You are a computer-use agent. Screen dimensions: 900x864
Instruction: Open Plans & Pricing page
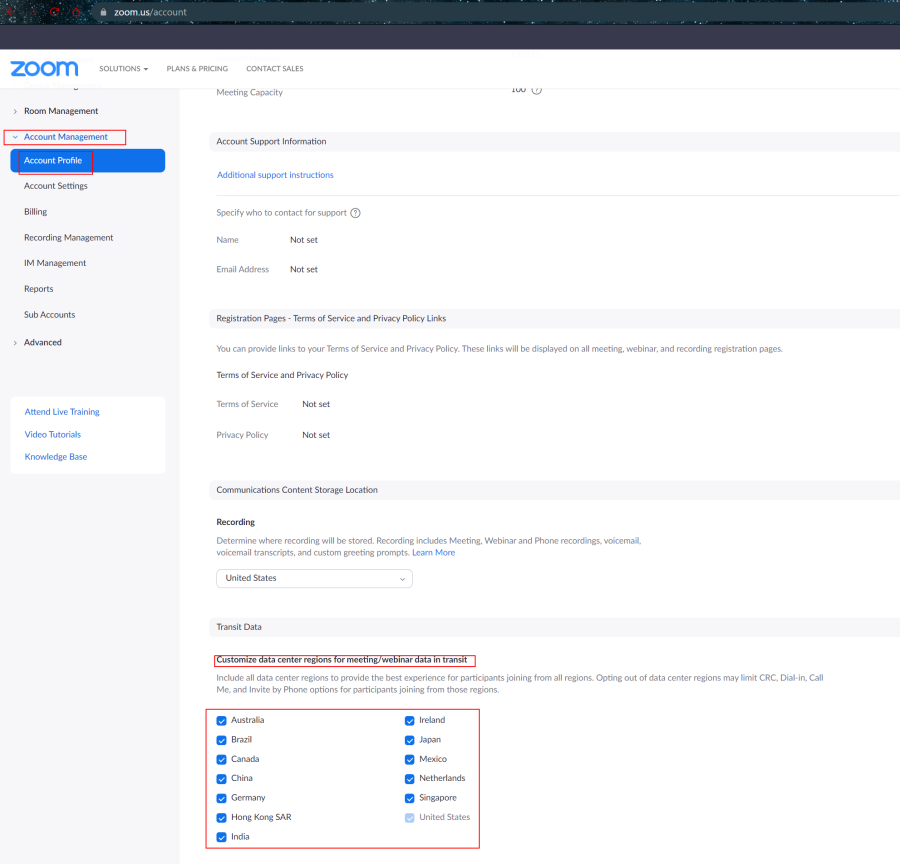pos(197,68)
